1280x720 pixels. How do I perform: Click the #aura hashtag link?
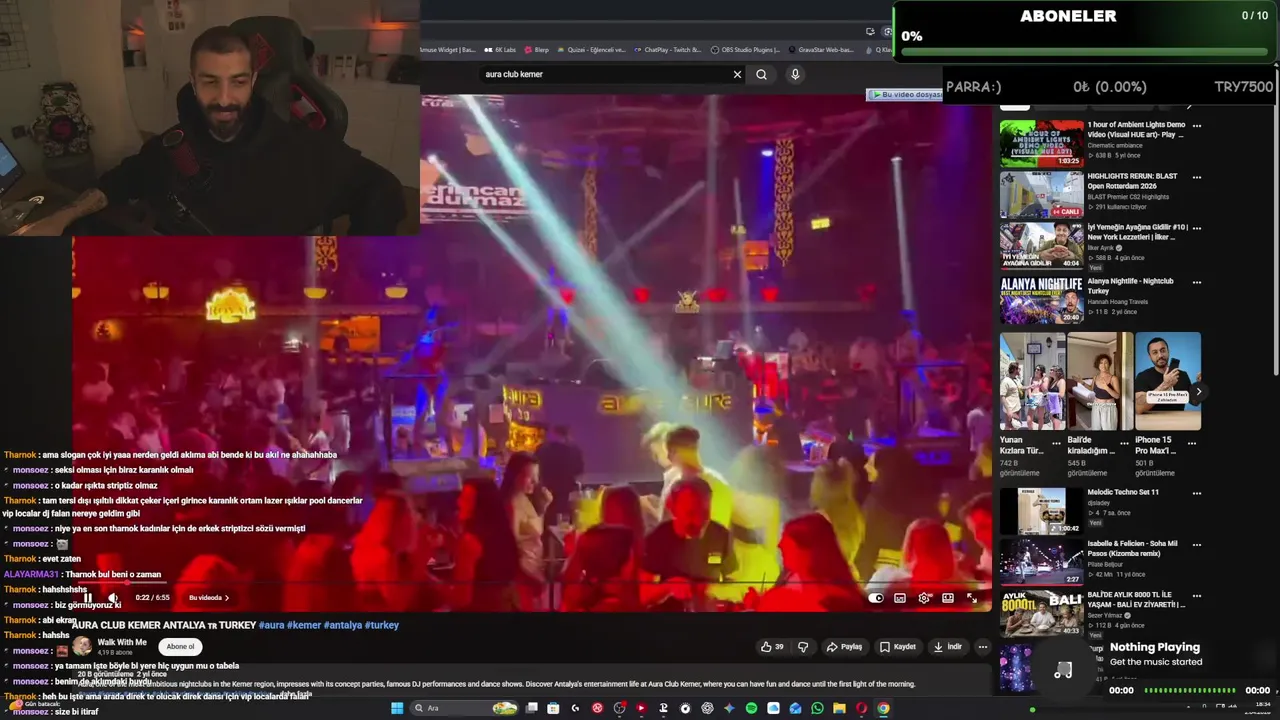(x=271, y=625)
